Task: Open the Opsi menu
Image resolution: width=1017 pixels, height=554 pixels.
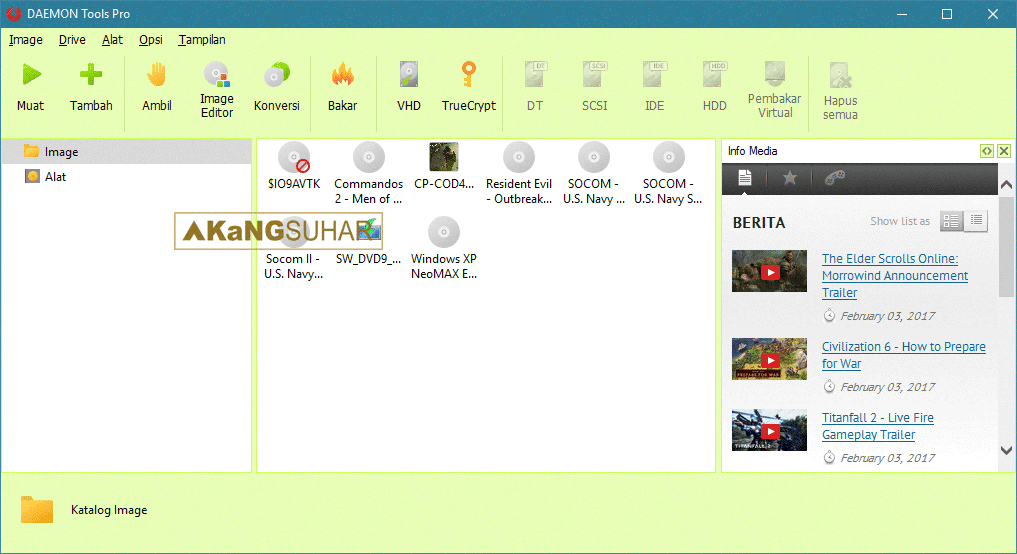Action: pyautogui.click(x=150, y=40)
